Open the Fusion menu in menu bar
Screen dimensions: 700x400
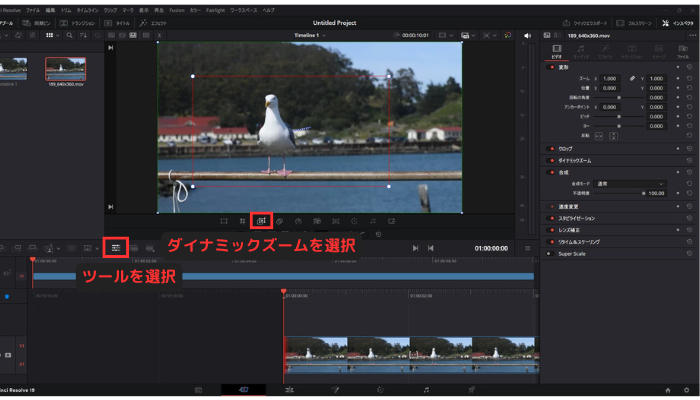[177, 10]
